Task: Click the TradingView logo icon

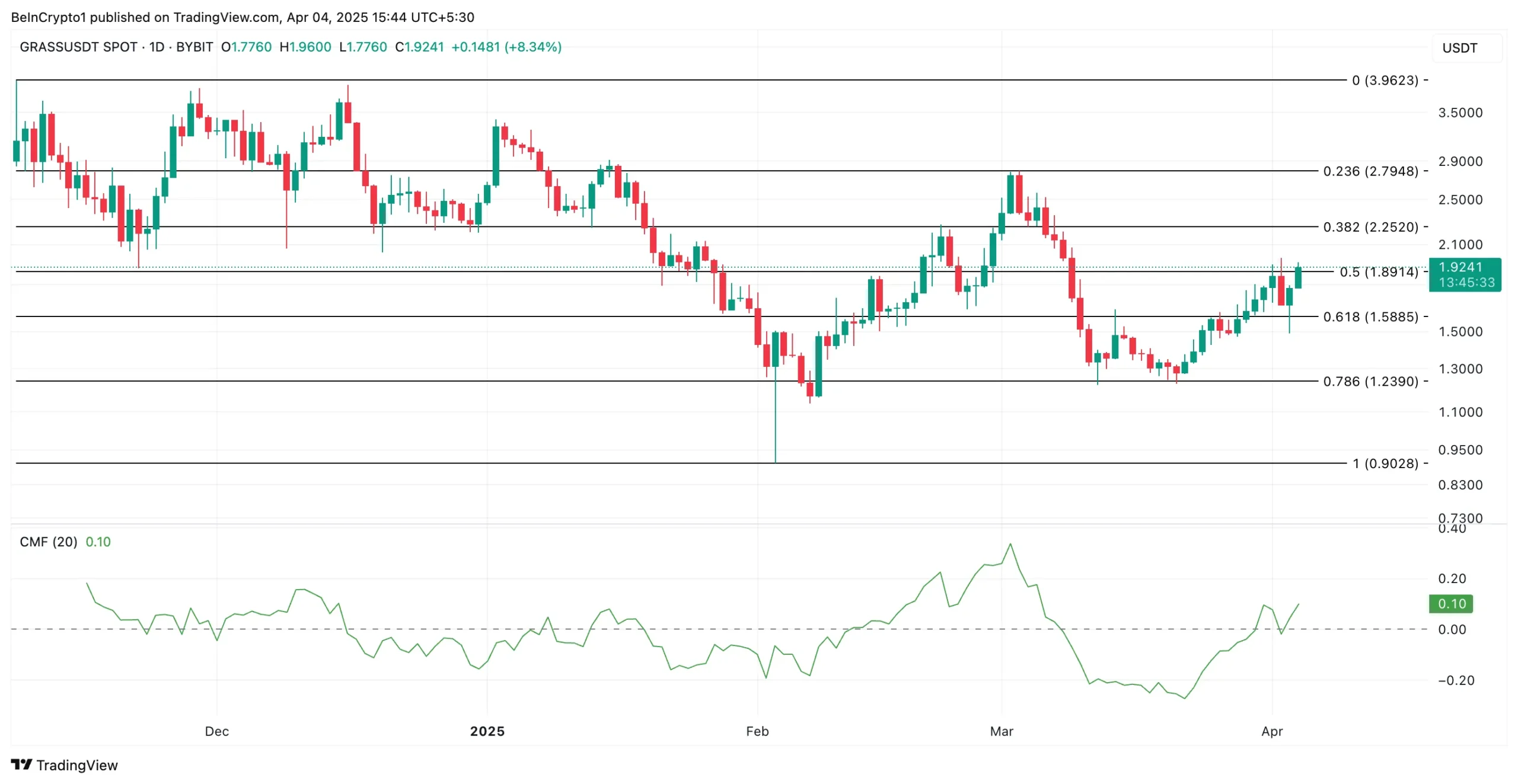Action: coord(21,764)
